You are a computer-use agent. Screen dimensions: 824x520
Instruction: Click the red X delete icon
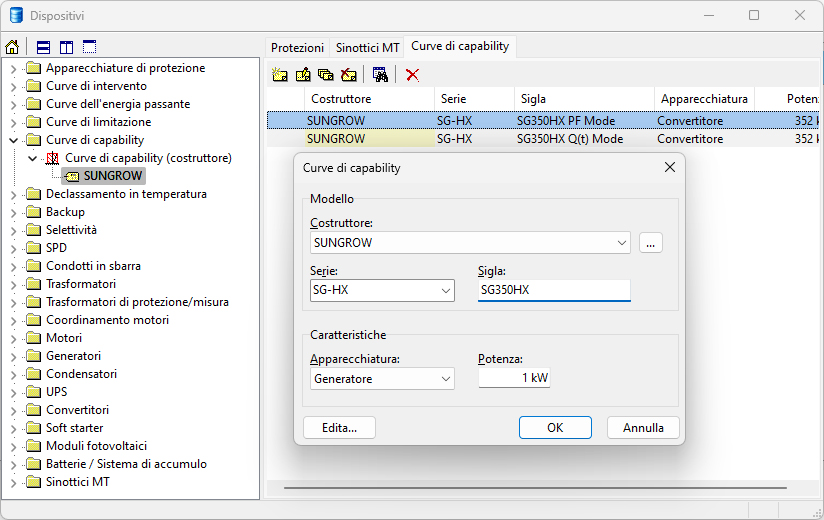point(412,74)
